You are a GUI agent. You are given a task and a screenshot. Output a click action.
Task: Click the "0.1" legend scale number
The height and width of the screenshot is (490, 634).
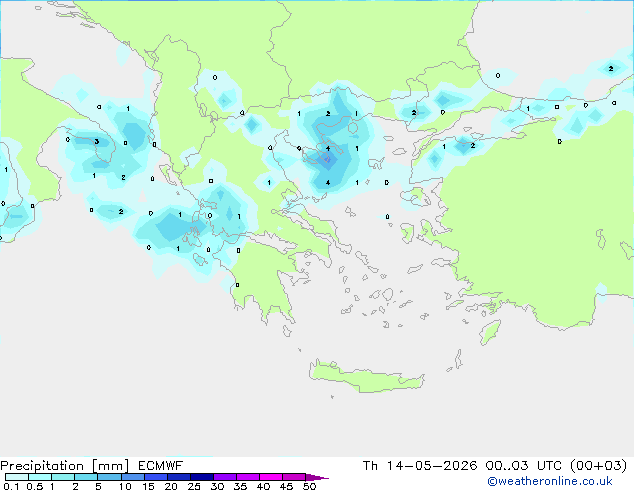[x=11, y=486]
